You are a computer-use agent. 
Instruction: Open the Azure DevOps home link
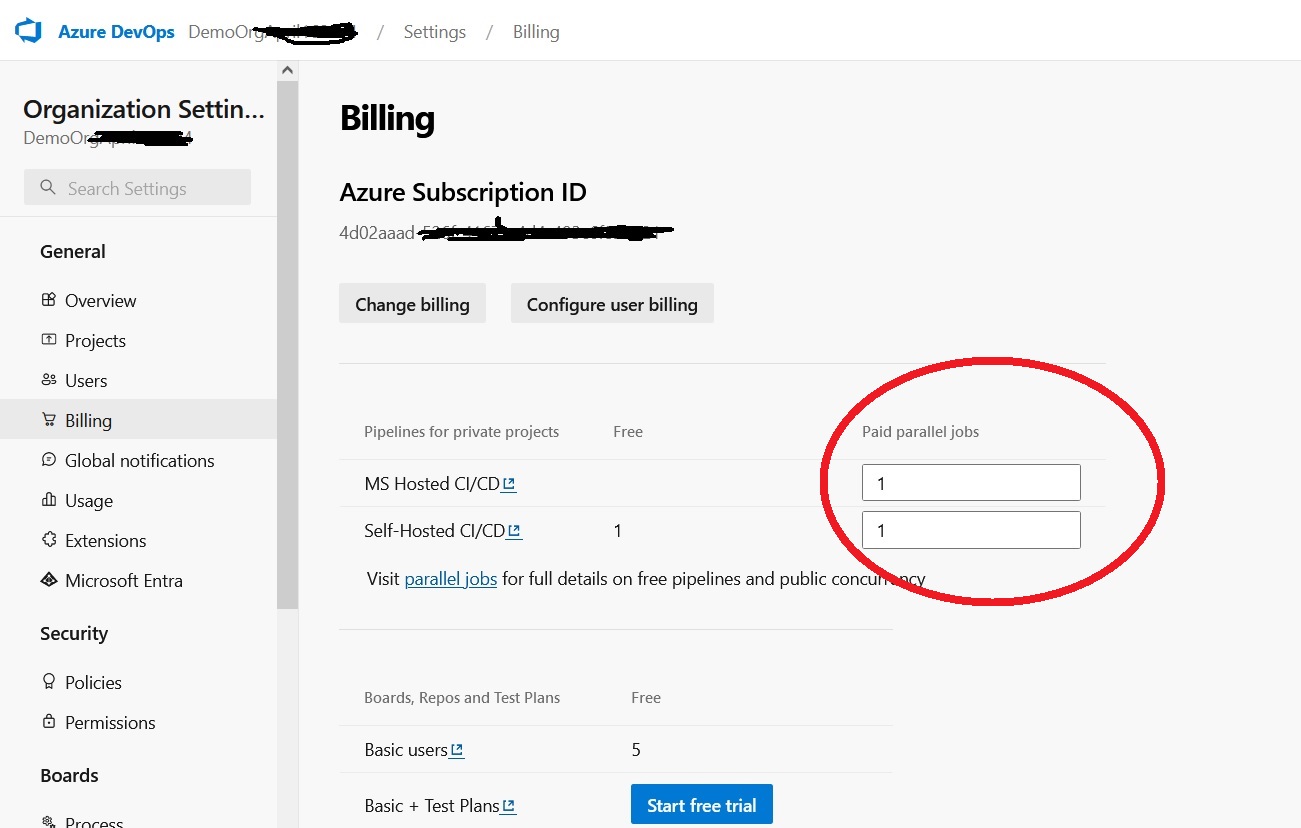pyautogui.click(x=116, y=32)
